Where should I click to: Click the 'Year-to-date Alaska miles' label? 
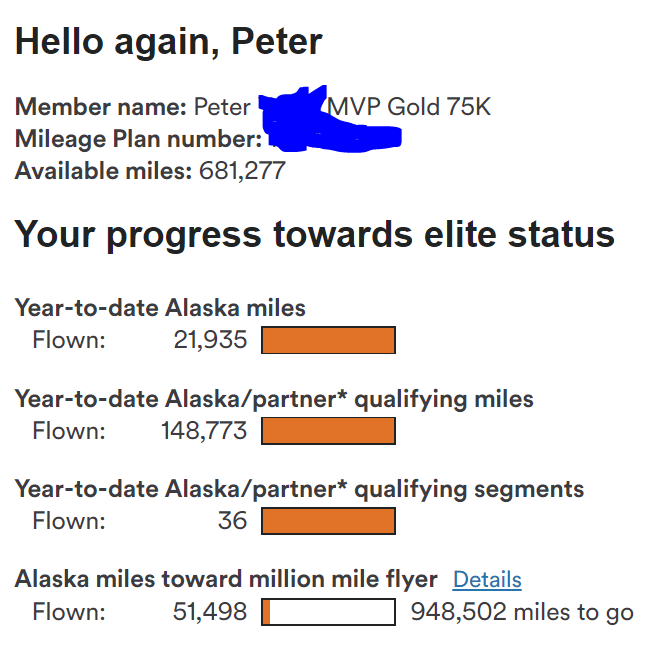[160, 308]
